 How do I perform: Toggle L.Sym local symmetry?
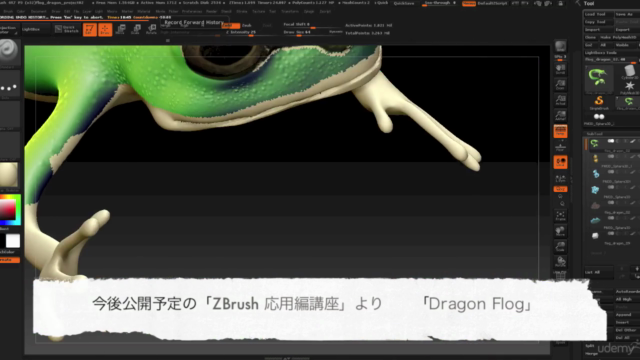pos(560,178)
